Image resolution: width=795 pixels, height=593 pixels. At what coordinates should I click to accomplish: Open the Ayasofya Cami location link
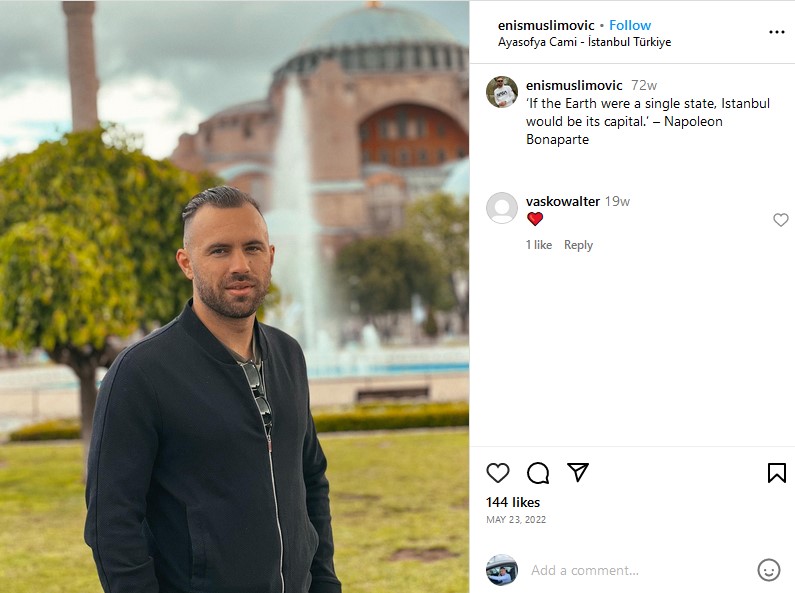(584, 42)
